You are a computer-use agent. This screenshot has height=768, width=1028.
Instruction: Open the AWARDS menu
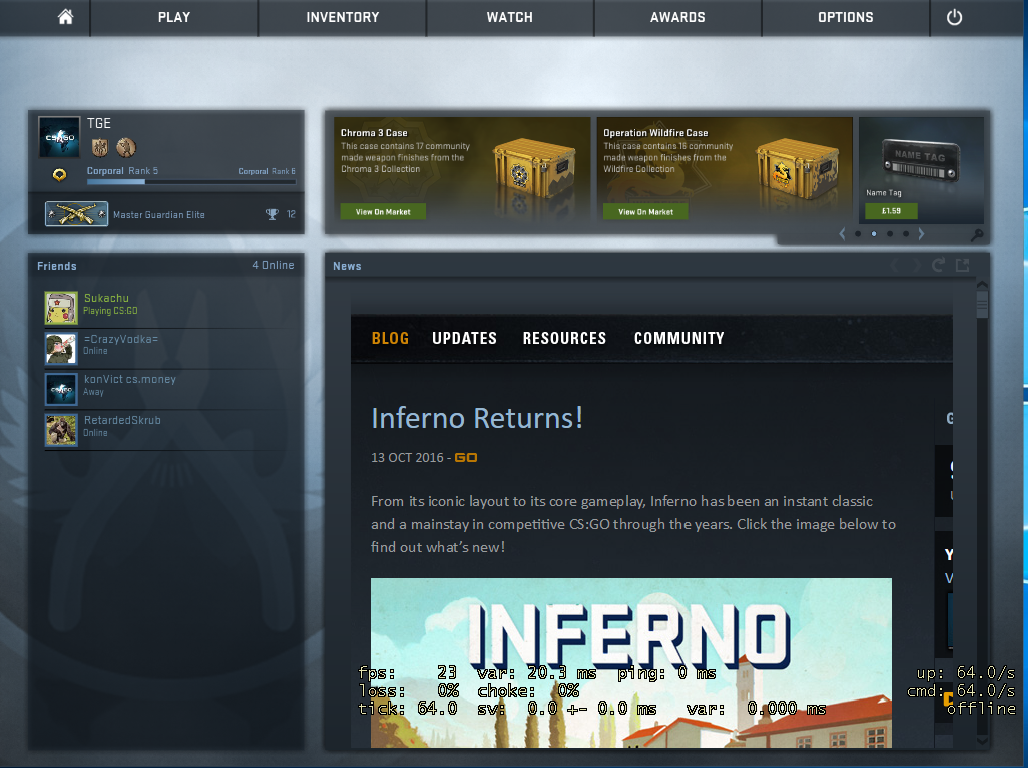(677, 18)
